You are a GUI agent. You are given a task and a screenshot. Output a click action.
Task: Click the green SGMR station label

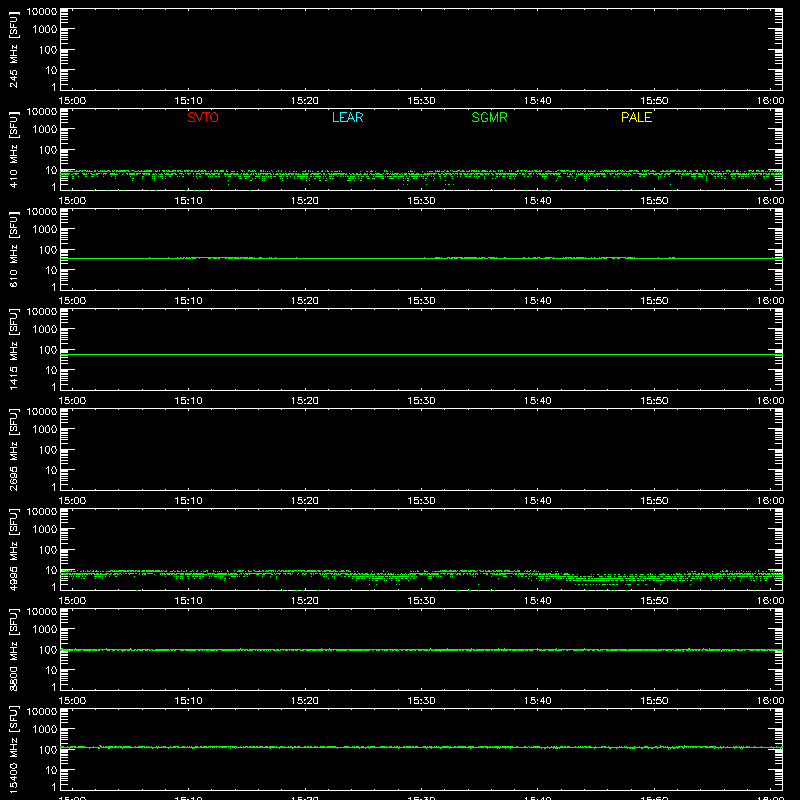click(489, 117)
